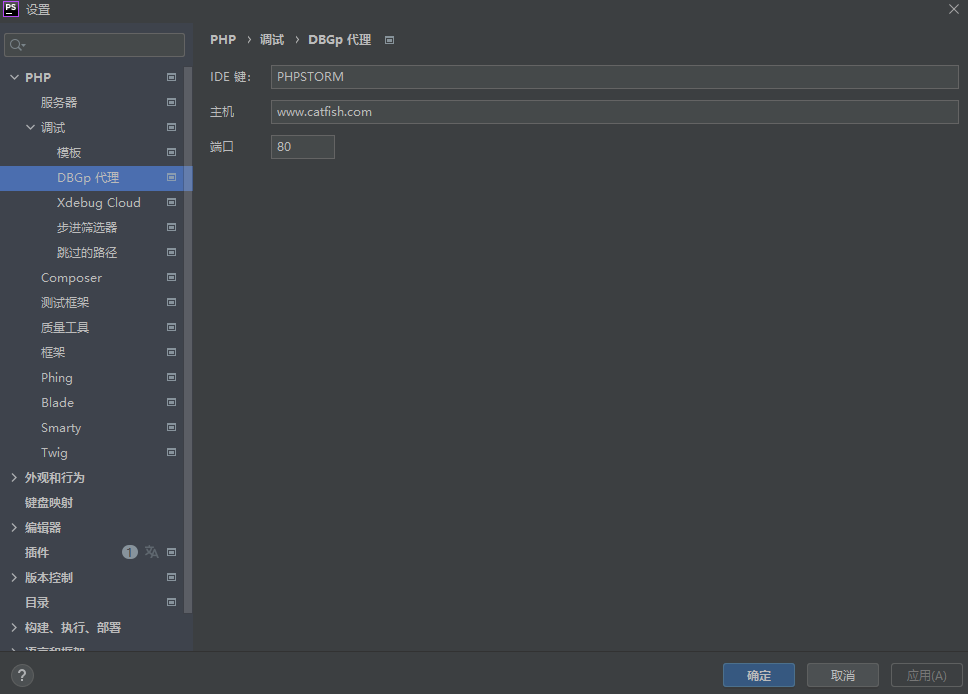
Task: Open 质量工具 settings page
Action: coord(65,328)
